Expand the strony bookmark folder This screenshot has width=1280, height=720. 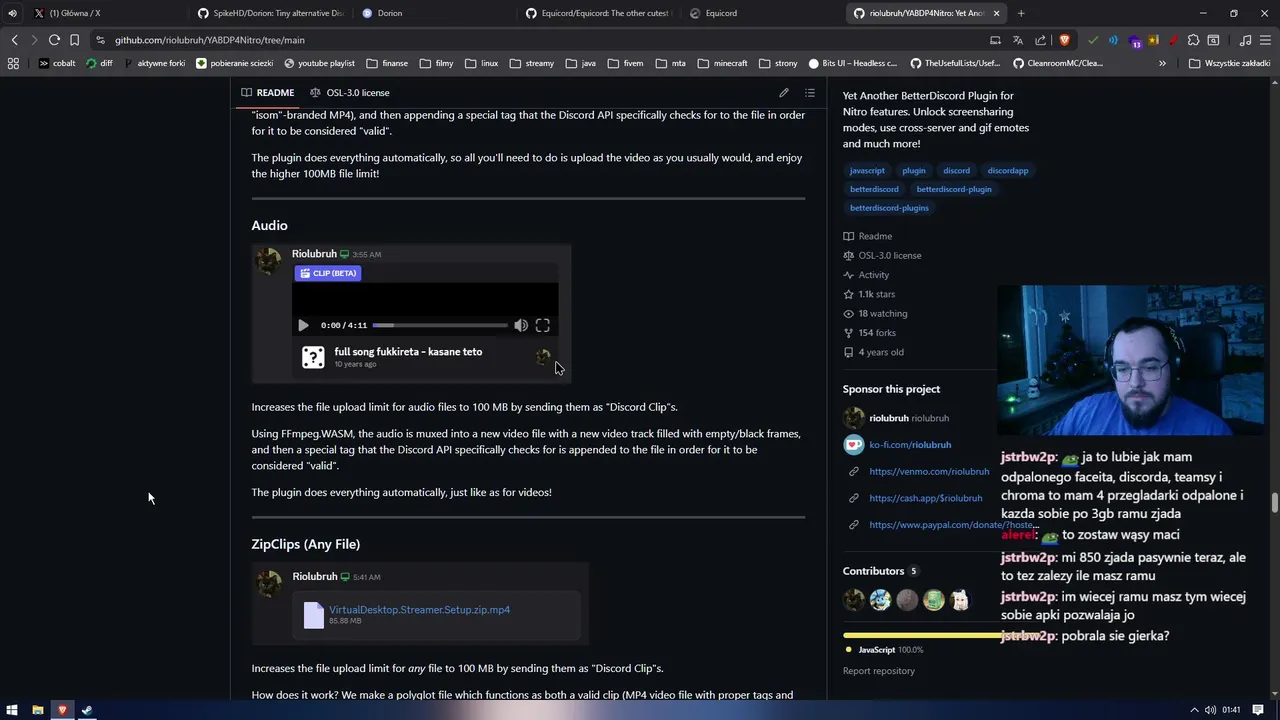click(778, 63)
